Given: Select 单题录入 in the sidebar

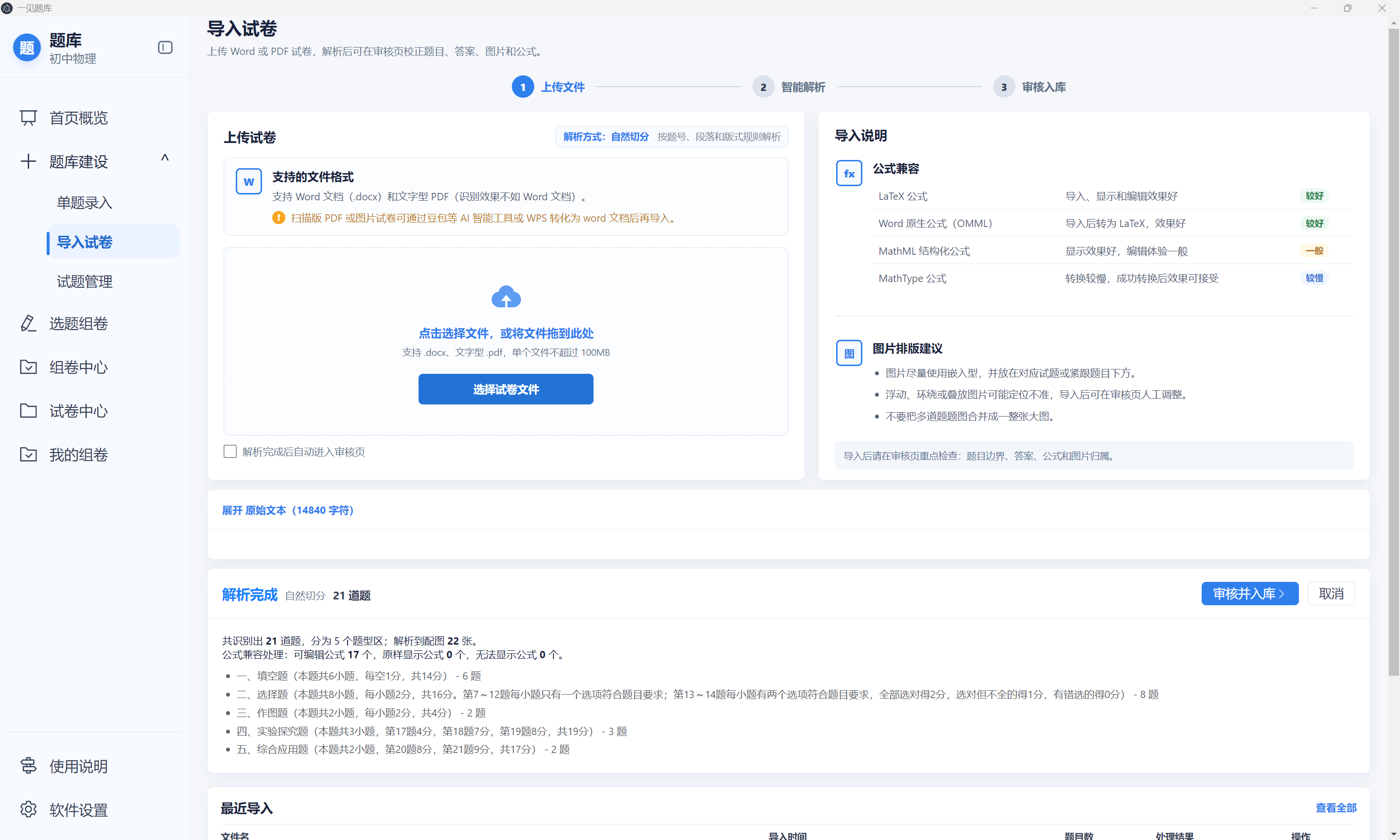Looking at the screenshot, I should tap(84, 203).
